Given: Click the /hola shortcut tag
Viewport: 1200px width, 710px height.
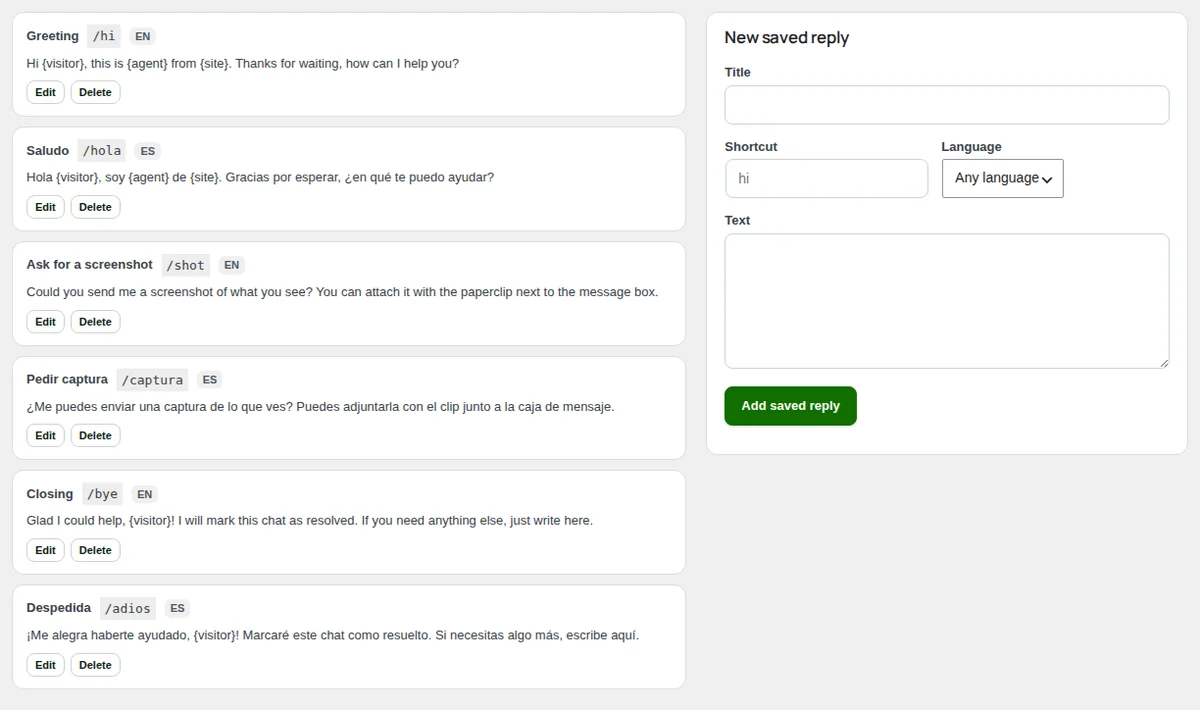Looking at the screenshot, I should coord(102,151).
